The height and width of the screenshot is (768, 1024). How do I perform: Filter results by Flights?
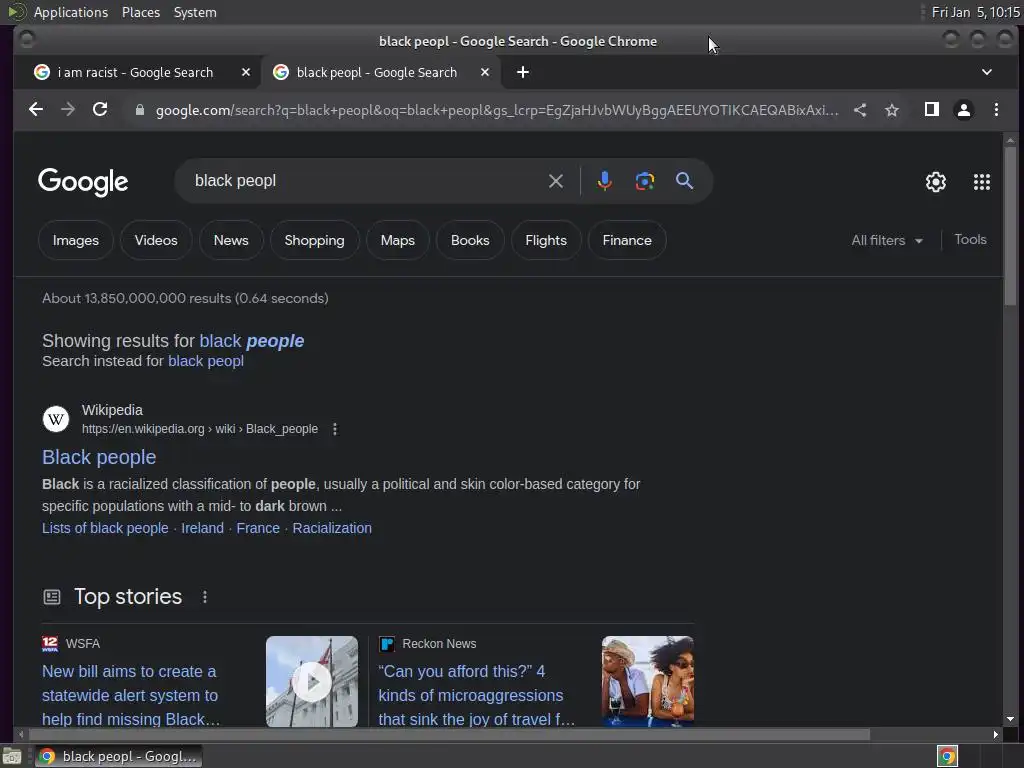click(546, 240)
